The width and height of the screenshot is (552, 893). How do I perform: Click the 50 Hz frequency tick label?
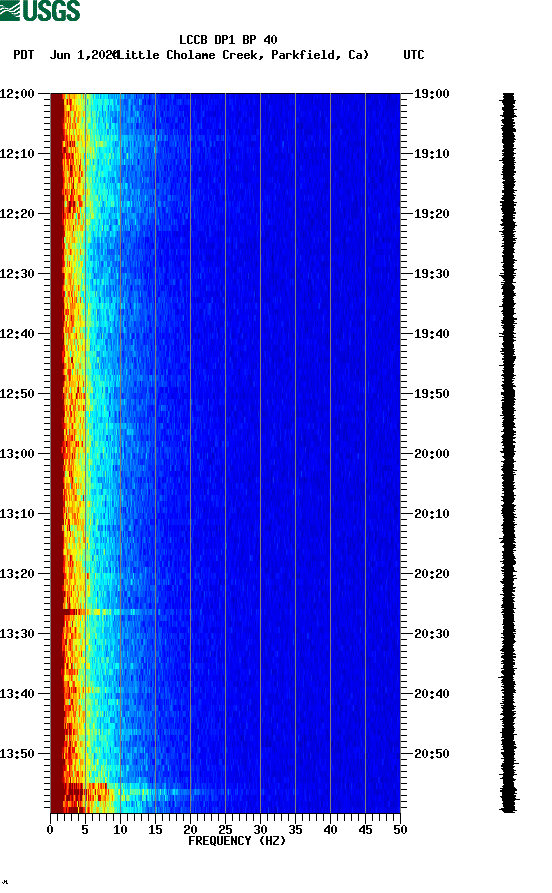[x=400, y=830]
